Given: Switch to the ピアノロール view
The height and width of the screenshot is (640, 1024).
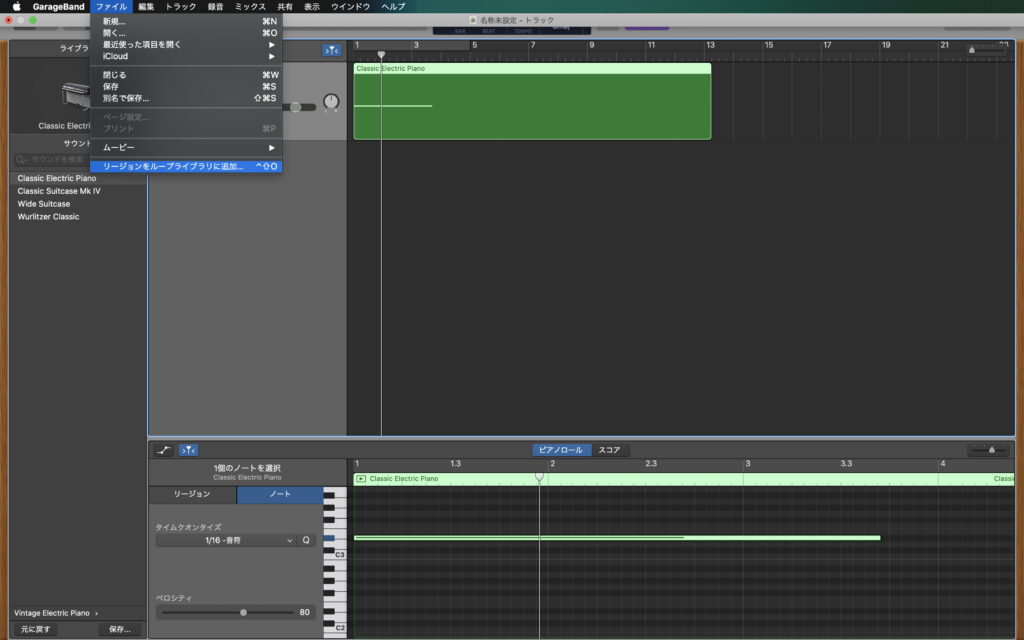Looking at the screenshot, I should pos(561,450).
